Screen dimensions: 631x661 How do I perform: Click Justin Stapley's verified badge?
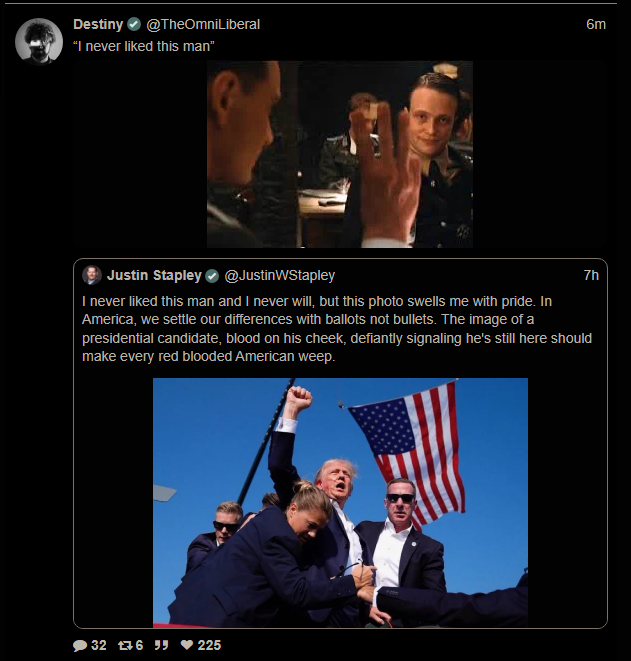[x=212, y=276]
